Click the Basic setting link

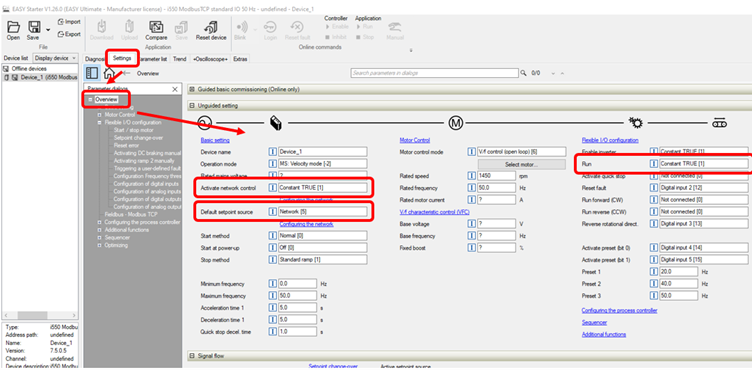(x=215, y=140)
